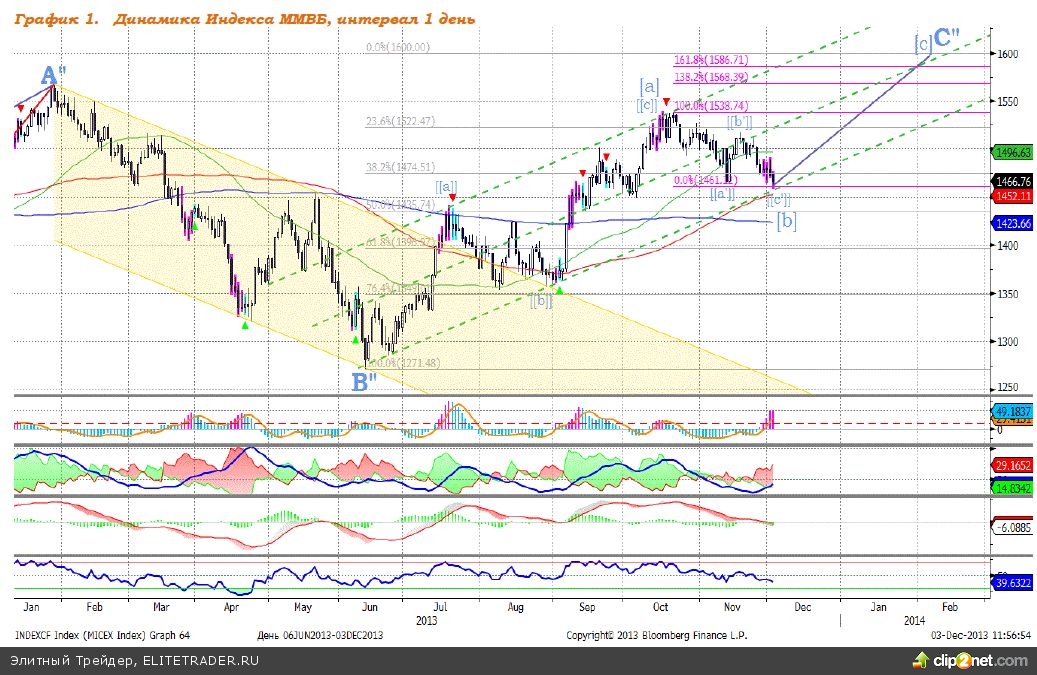Click the 49.1837 indicator value
Screen dimensions: 1037x675
coord(1011,411)
